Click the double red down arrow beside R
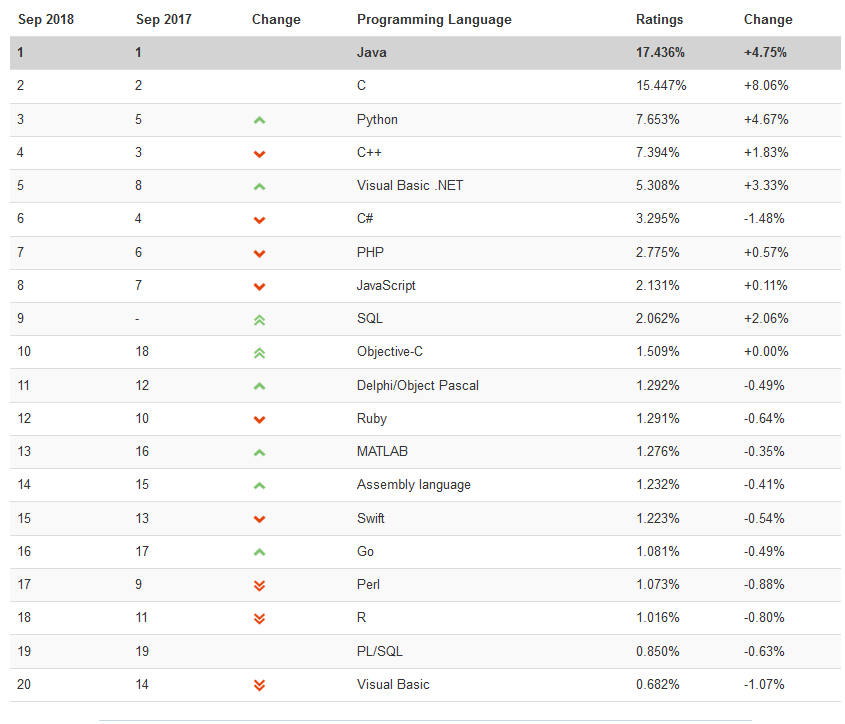Viewport: 845px width, 724px height. point(259,619)
